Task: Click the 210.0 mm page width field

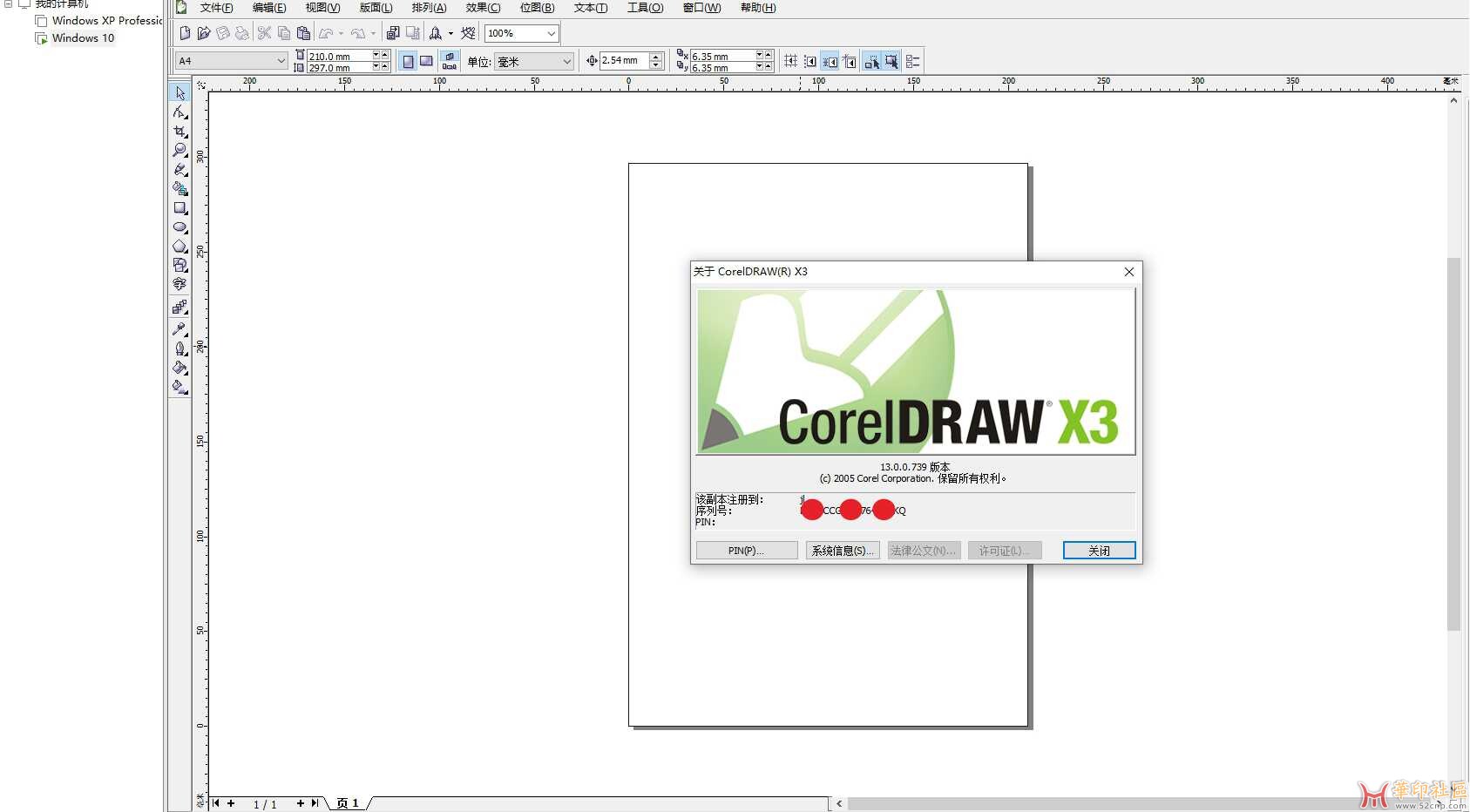Action: point(340,56)
